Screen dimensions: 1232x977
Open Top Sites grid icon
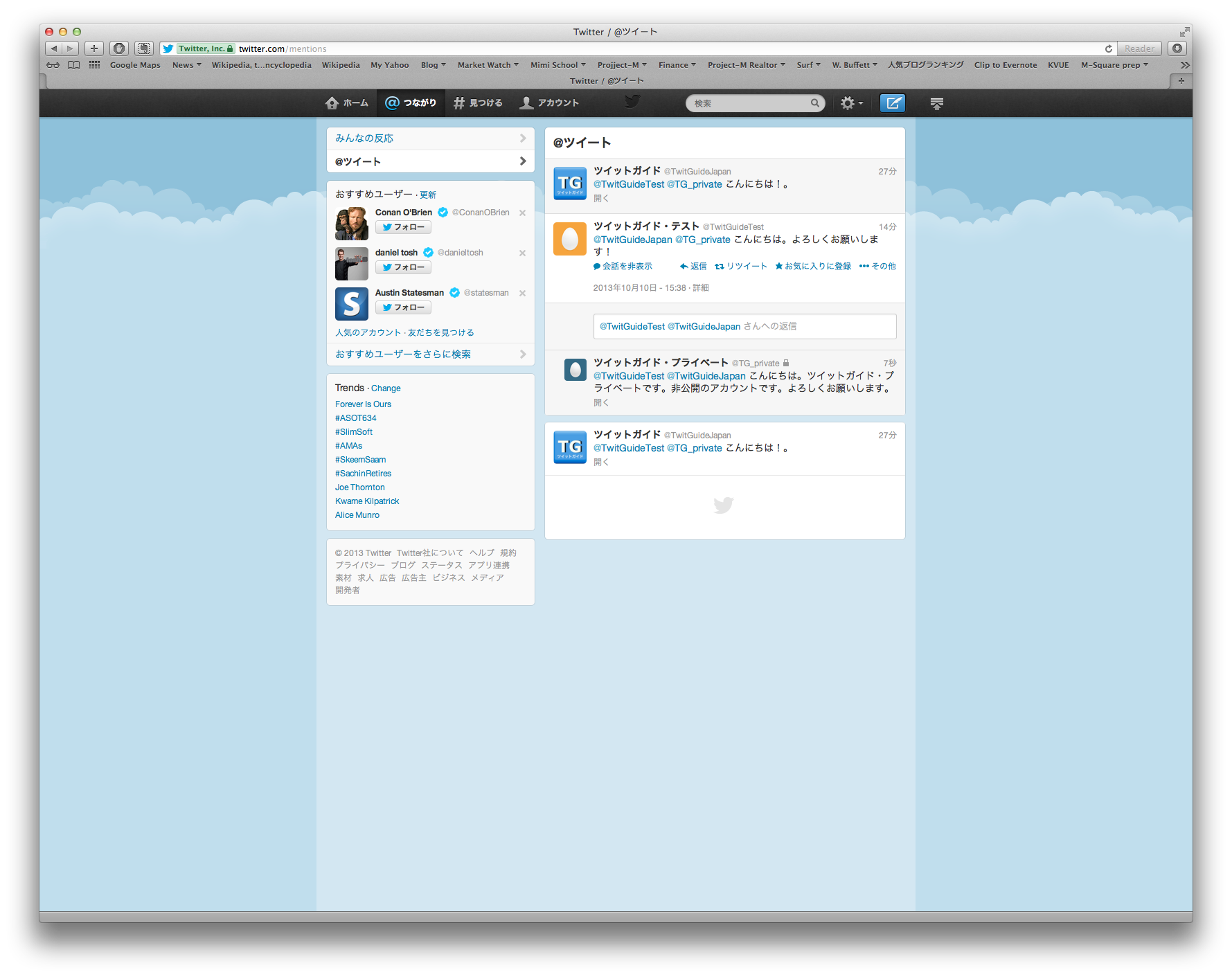pyautogui.click(x=95, y=65)
